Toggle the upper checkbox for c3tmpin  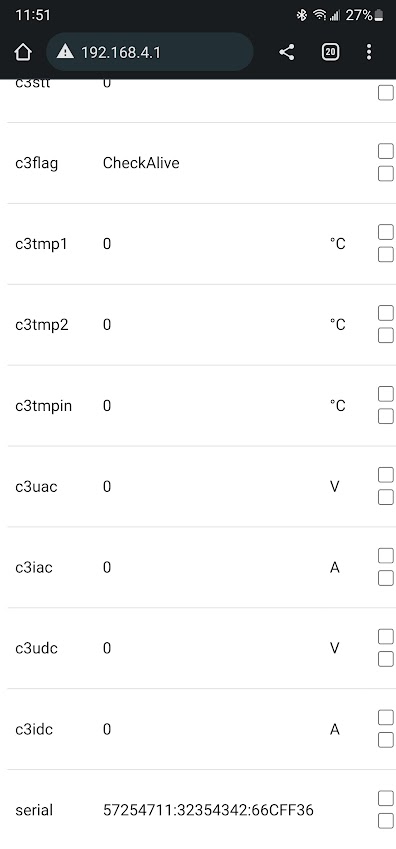386,394
